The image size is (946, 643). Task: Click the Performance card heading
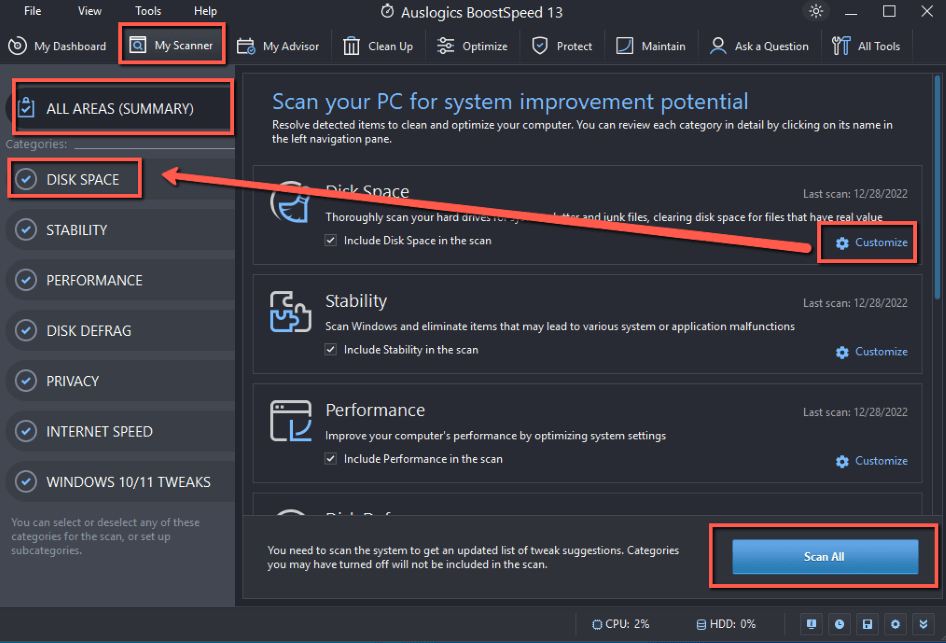tap(375, 410)
